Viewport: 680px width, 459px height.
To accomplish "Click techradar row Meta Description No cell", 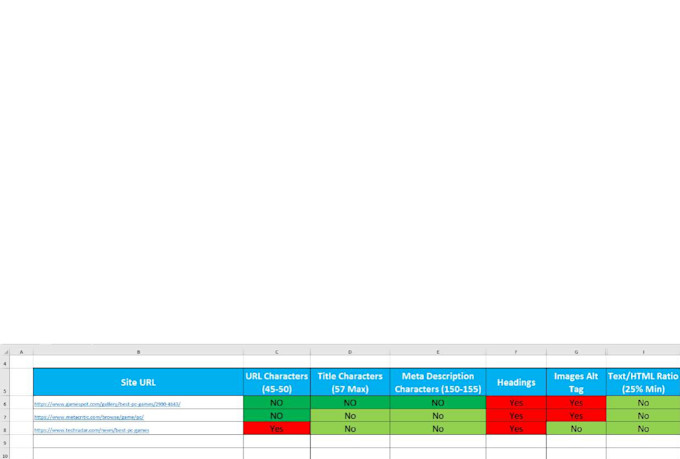I will coord(438,429).
